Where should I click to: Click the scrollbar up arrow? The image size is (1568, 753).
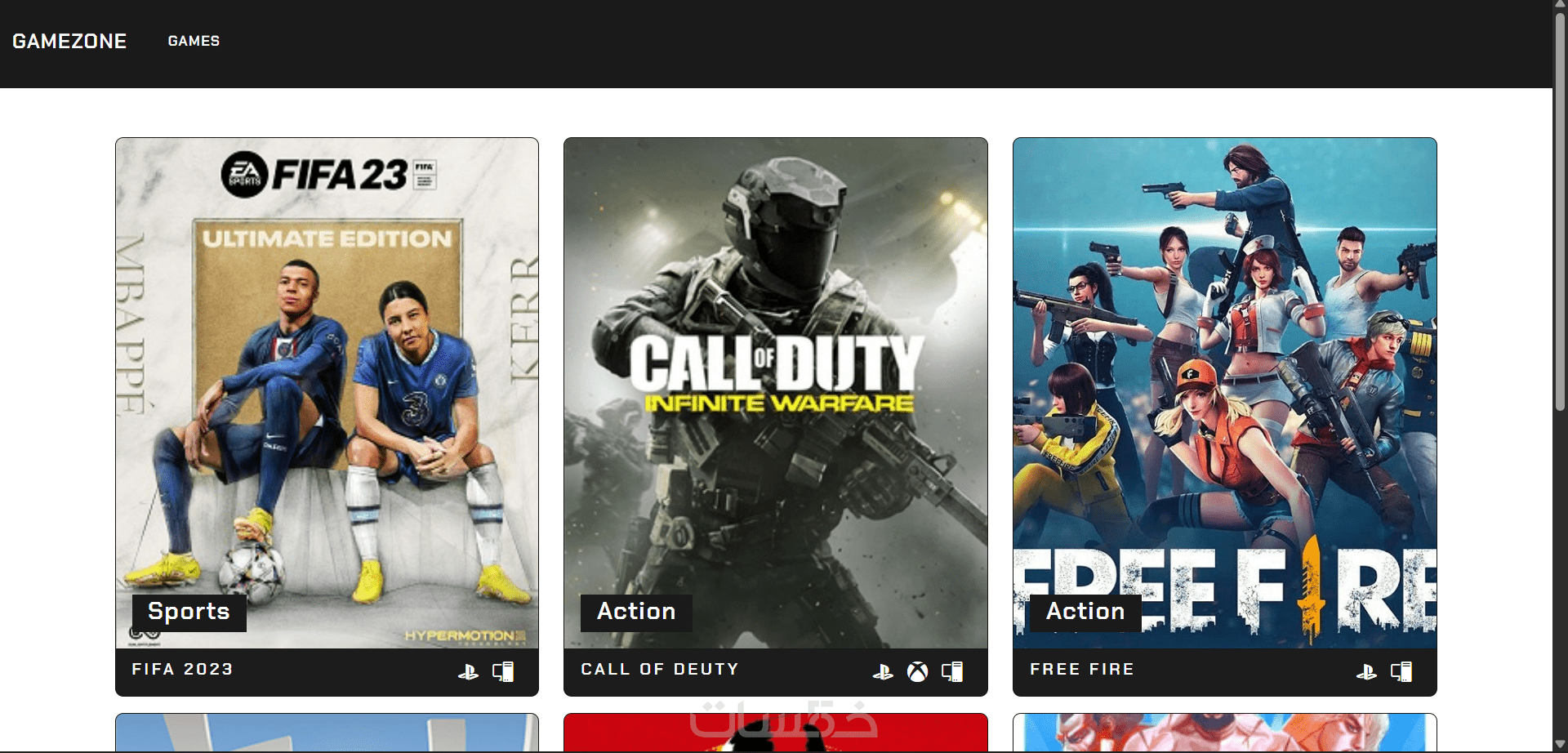(x=1560, y=5)
